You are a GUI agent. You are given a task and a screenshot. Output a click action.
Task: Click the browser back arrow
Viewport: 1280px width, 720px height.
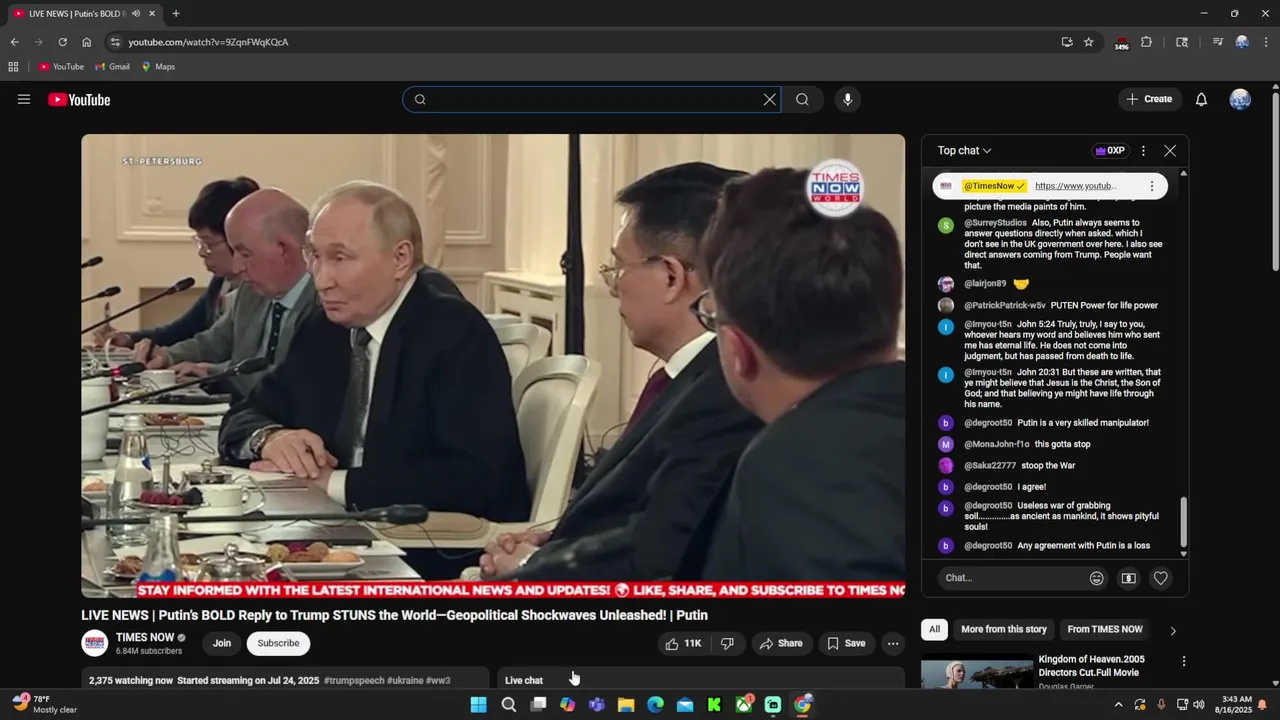[14, 42]
